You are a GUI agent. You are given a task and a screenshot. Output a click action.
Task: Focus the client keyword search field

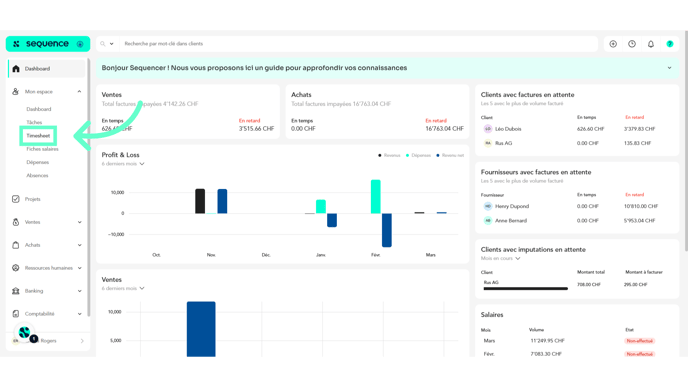tap(358, 44)
